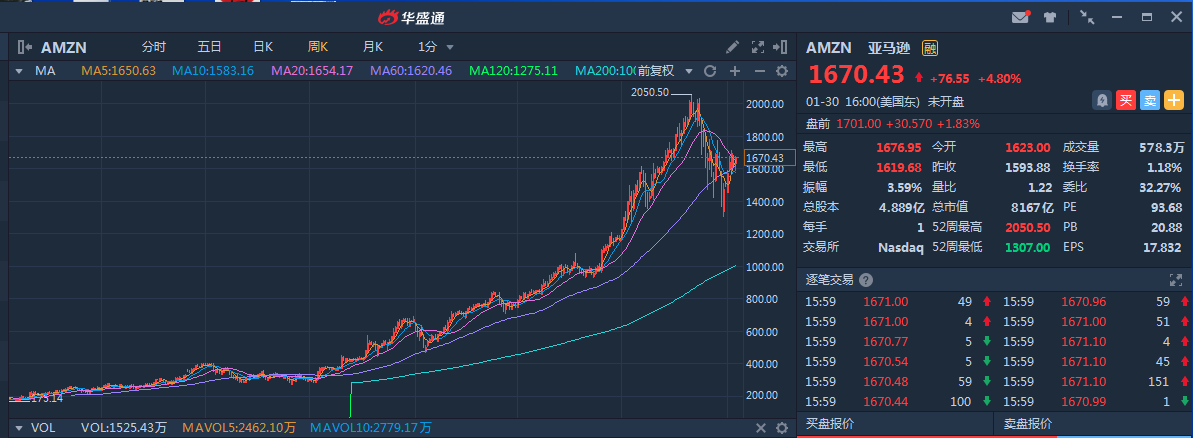The image size is (1193, 438).
Task: Open MA indicator settings gear
Action: [x=781, y=71]
